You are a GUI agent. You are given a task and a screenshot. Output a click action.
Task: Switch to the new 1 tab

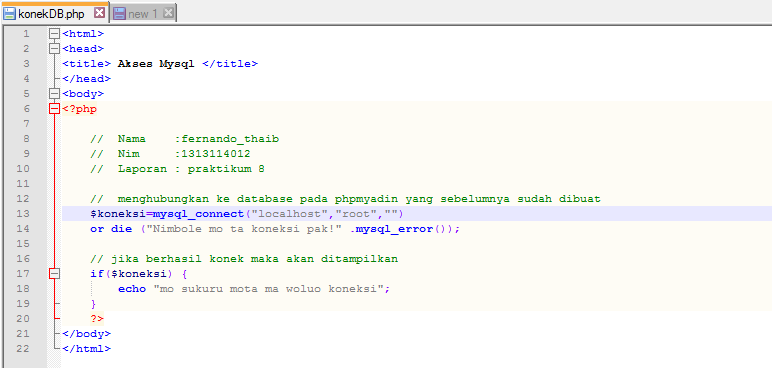click(x=143, y=13)
